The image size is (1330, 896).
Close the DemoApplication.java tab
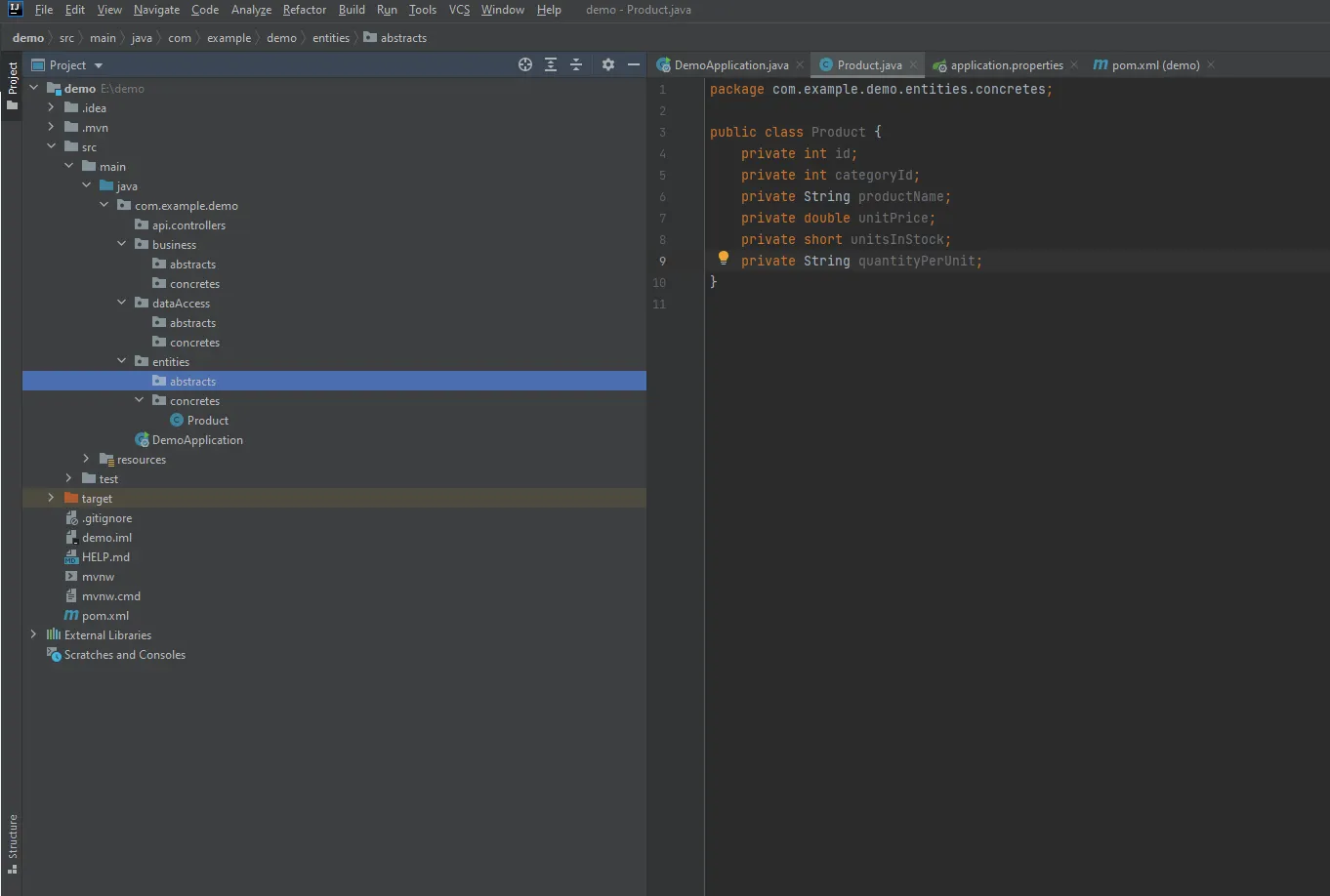800,65
